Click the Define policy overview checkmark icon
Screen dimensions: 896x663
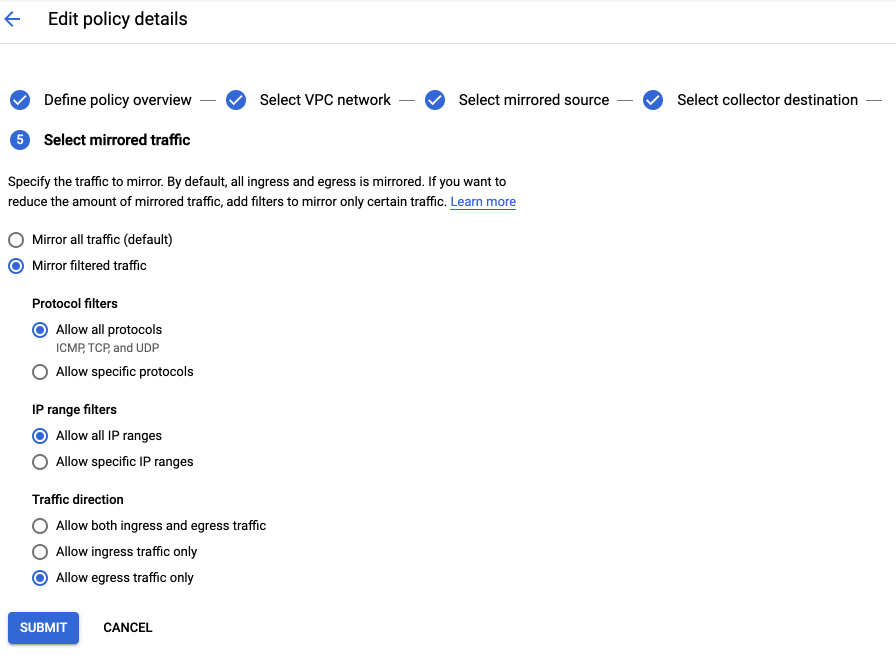pyautogui.click(x=20, y=100)
